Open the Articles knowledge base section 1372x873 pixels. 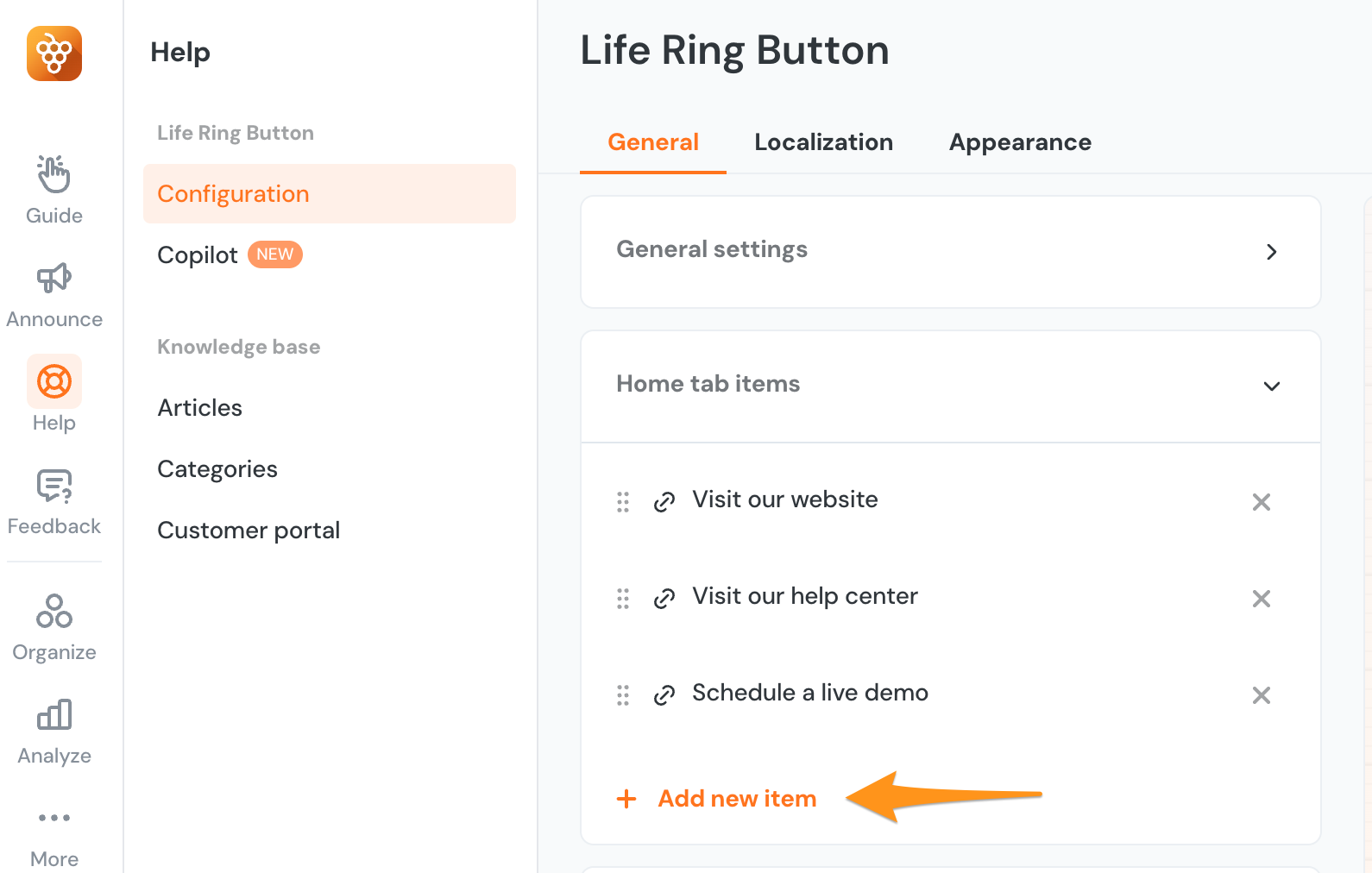coord(199,407)
